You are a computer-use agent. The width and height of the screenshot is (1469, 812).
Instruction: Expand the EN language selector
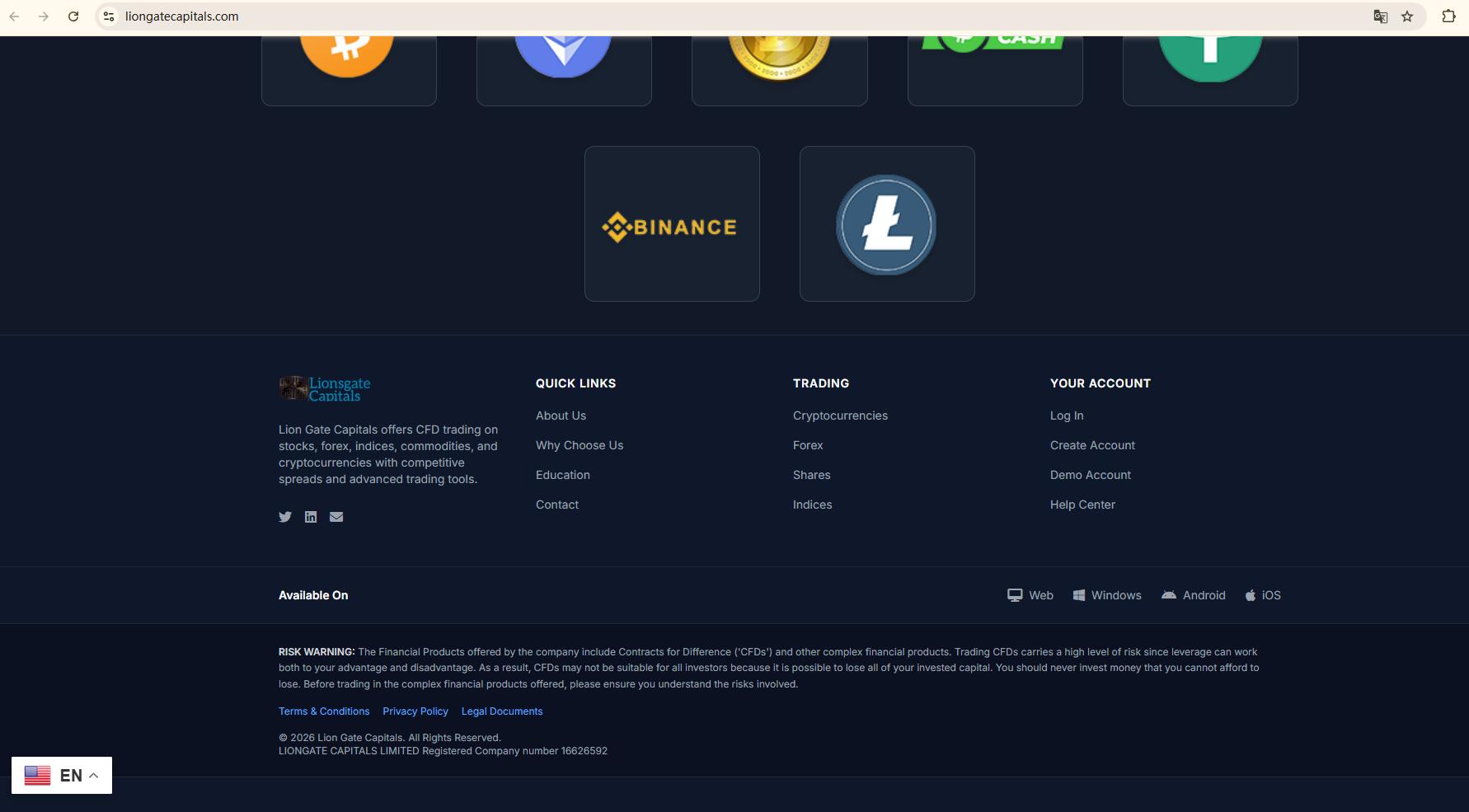pyautogui.click(x=62, y=776)
